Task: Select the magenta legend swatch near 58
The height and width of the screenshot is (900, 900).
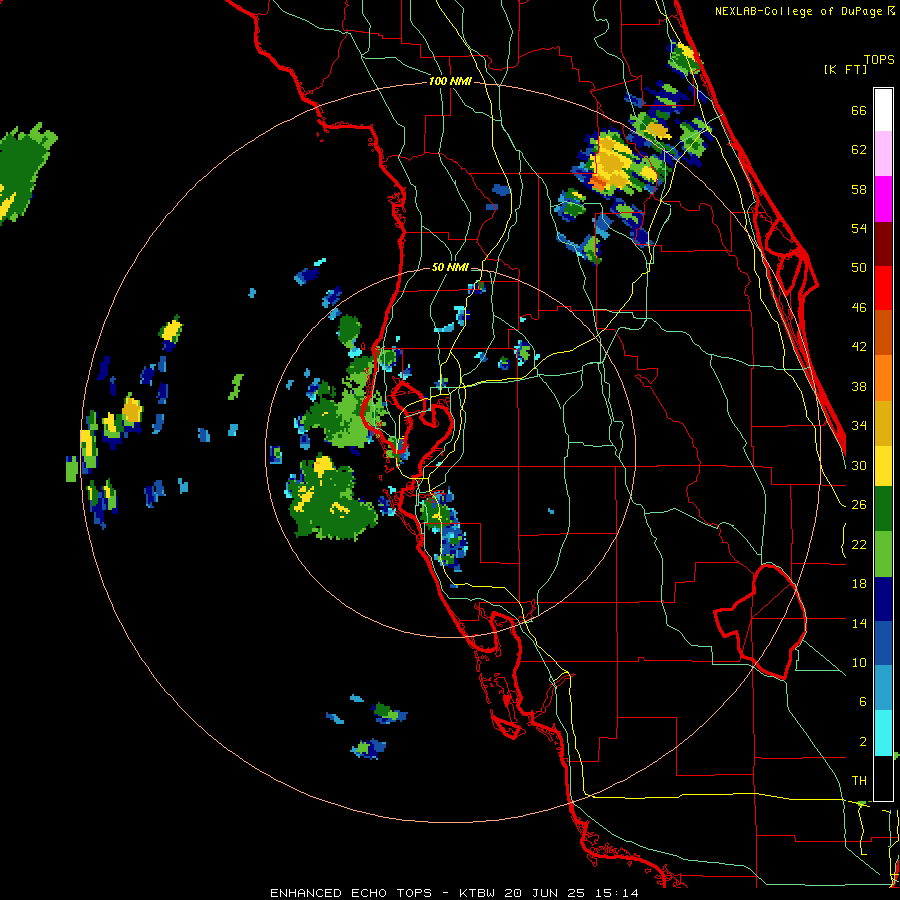Action: tap(883, 199)
